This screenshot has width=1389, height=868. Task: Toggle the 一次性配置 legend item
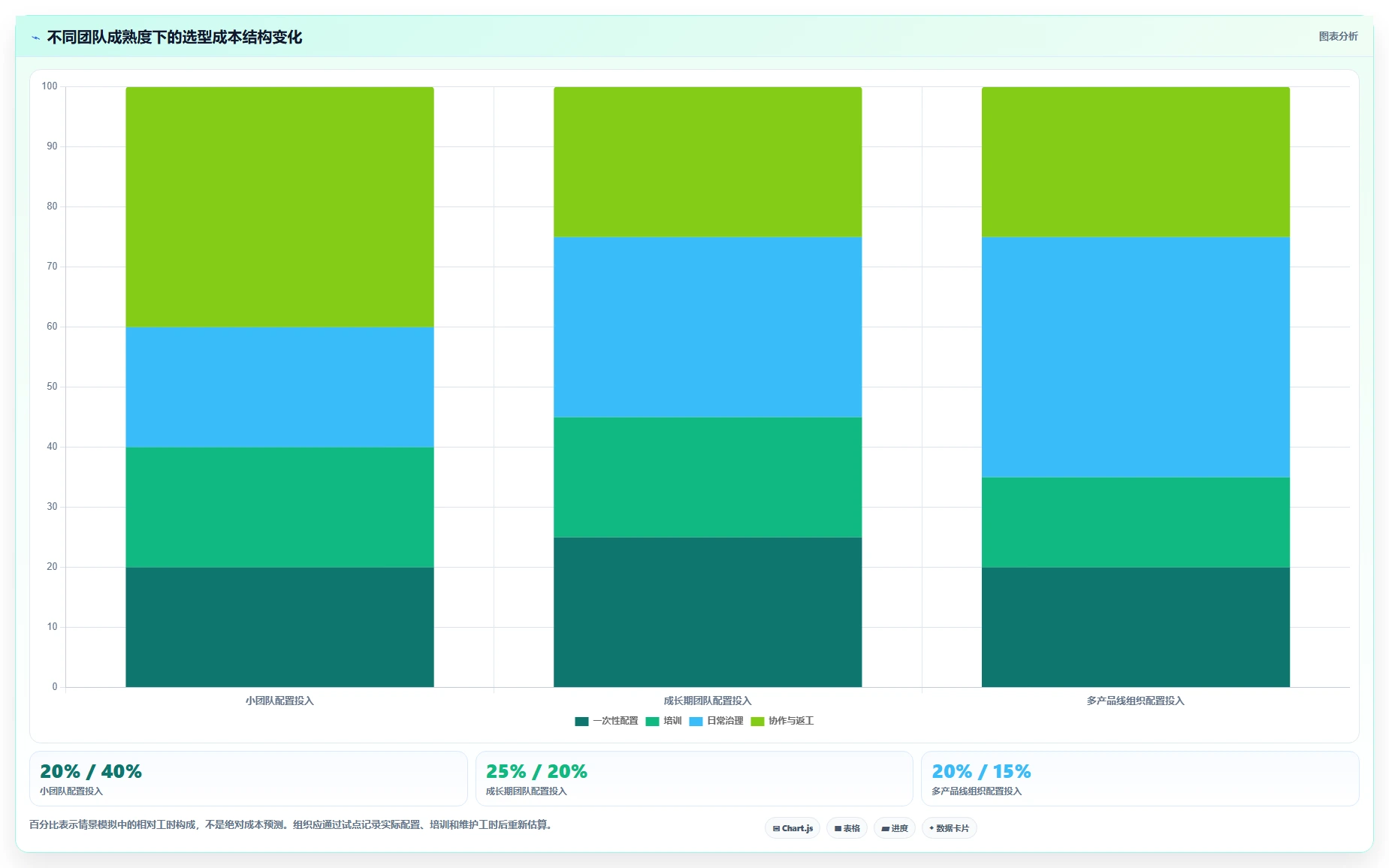606,721
